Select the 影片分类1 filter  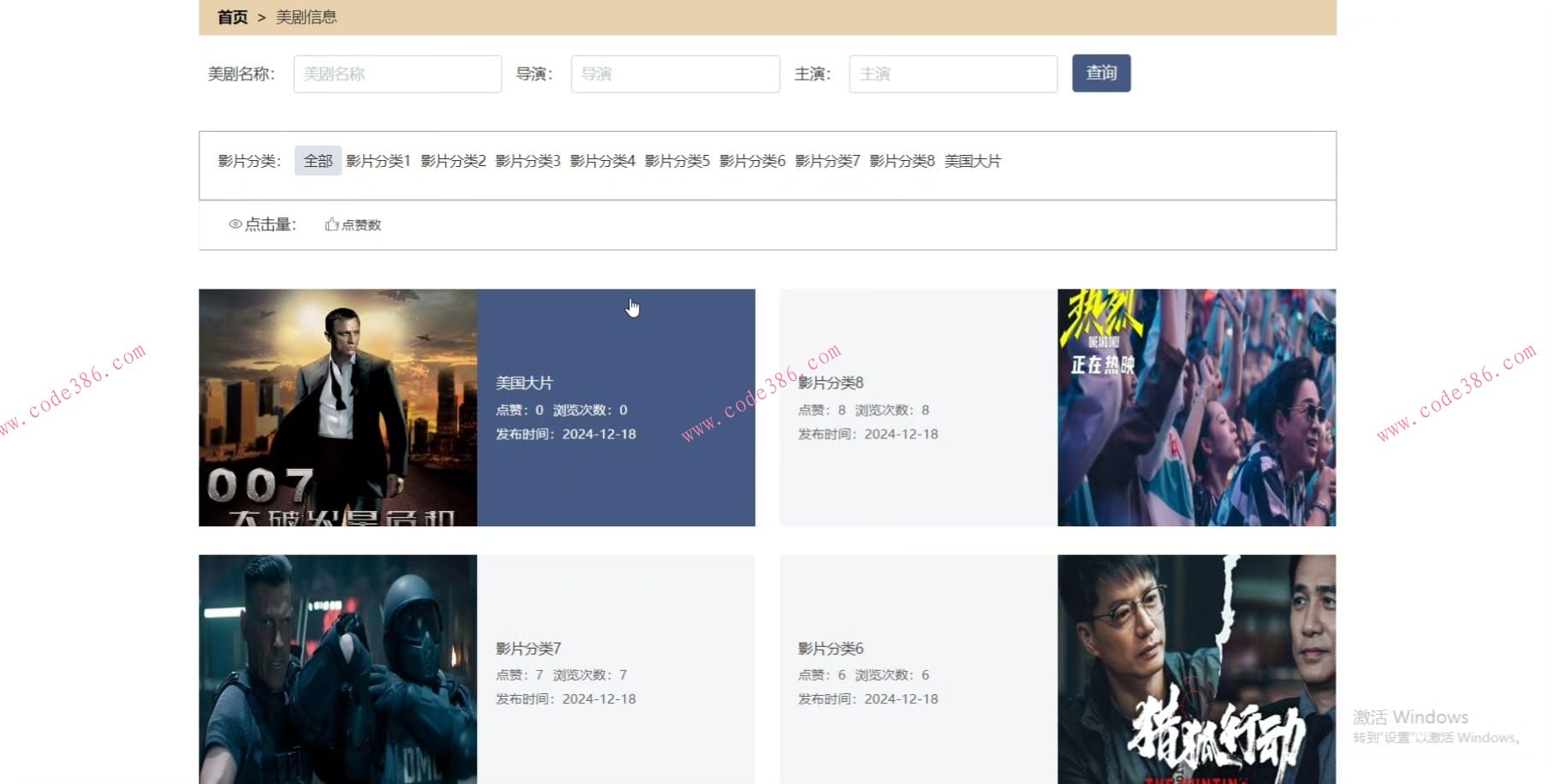point(378,159)
